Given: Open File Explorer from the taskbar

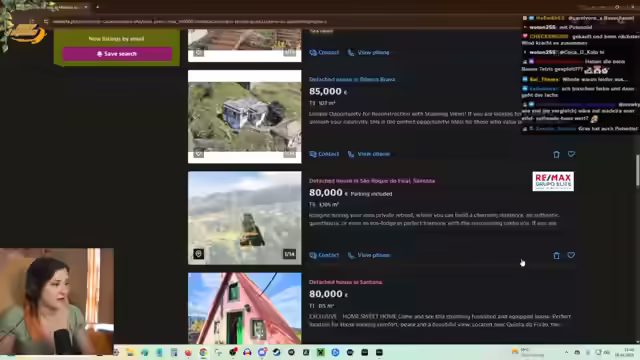Looking at the screenshot, I should [x=130, y=352].
